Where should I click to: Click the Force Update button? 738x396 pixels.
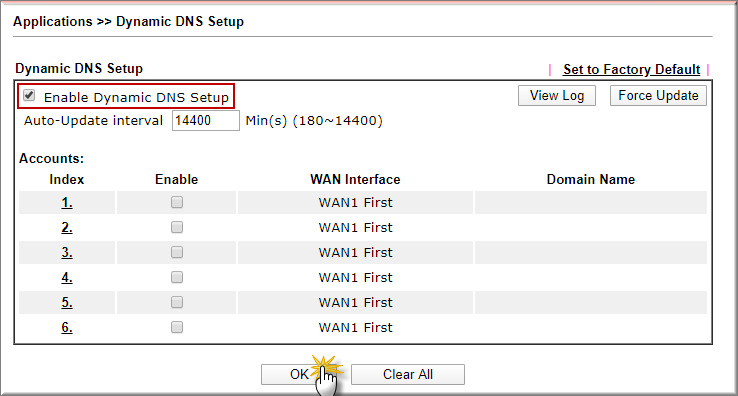pos(658,96)
